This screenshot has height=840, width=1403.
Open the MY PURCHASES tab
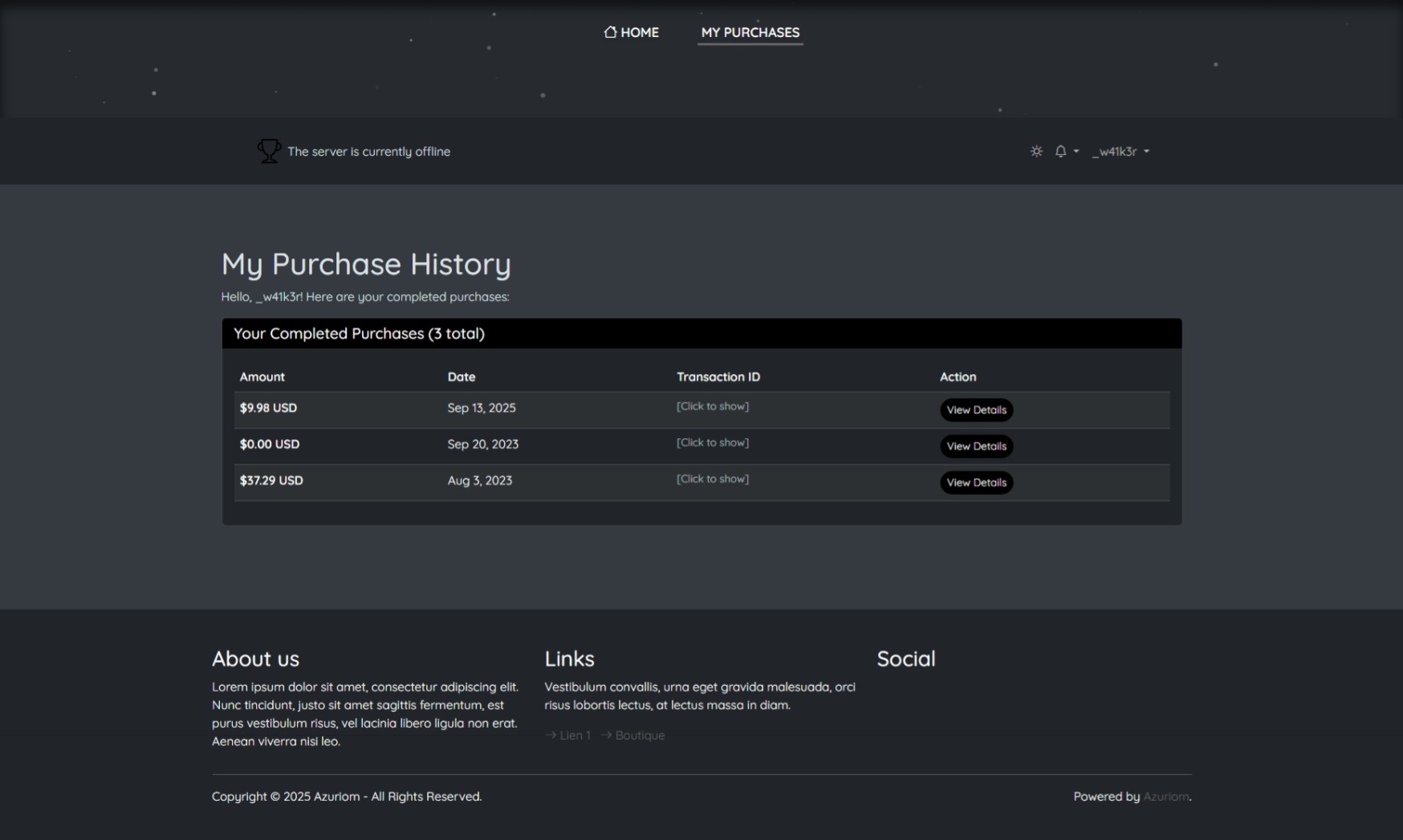pos(750,32)
